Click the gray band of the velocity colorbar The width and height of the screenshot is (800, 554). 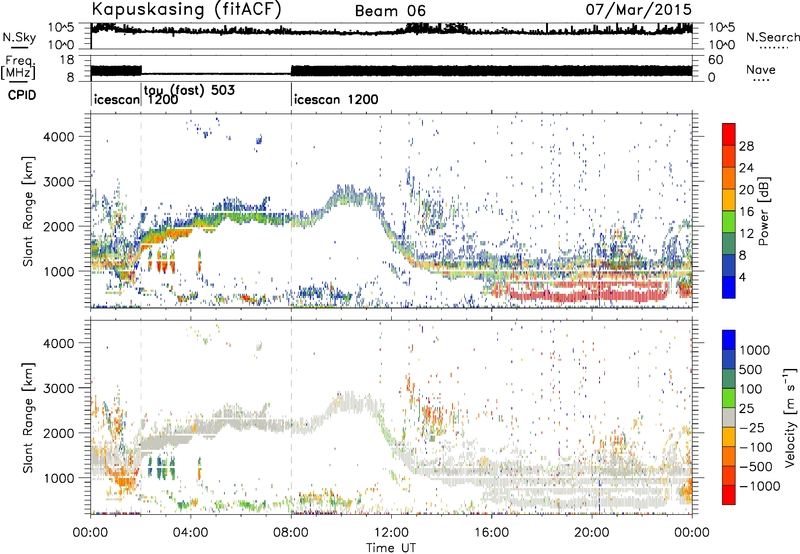(729, 417)
